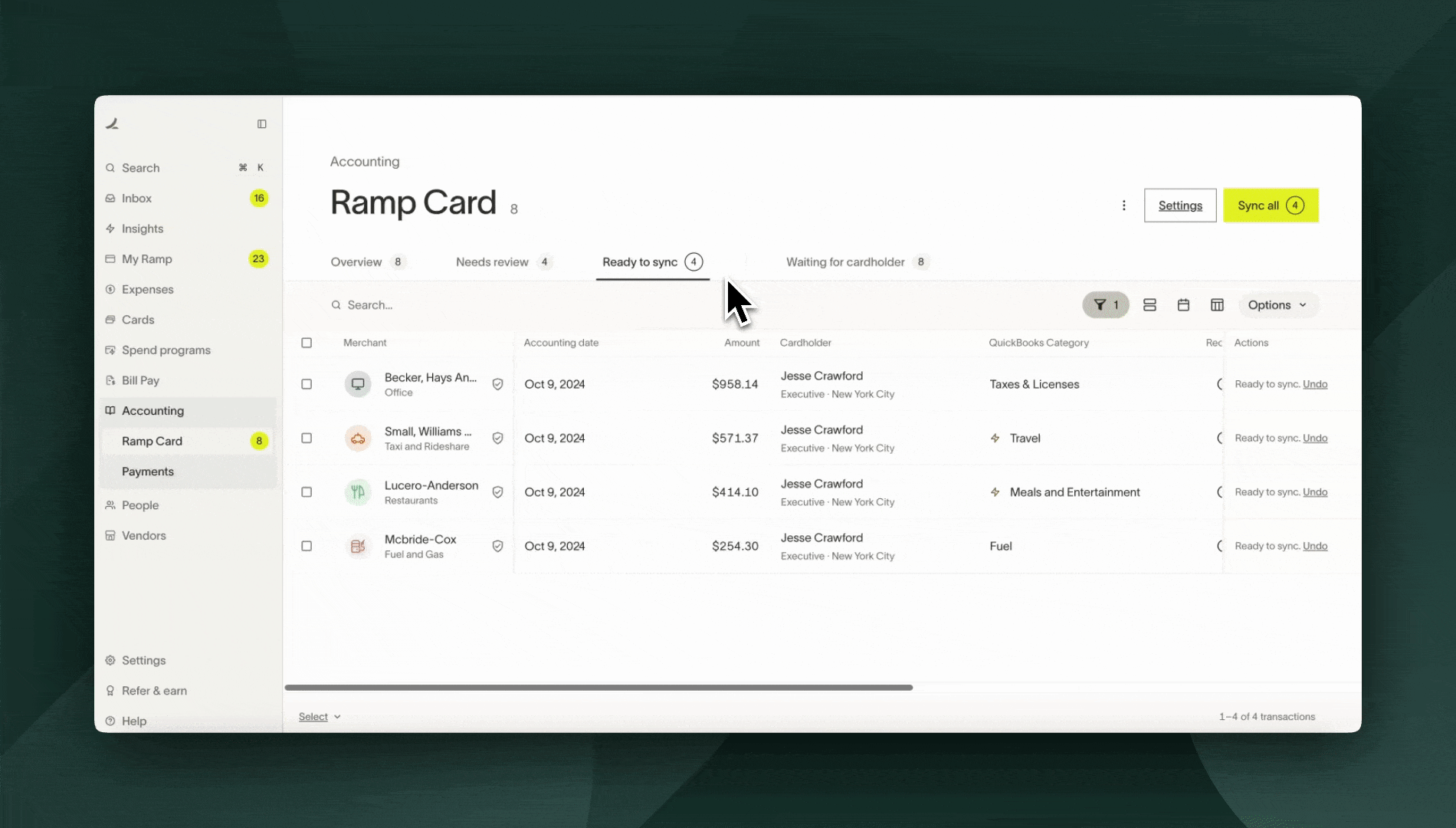Open the table columns icon
This screenshot has width=1456, height=828.
coord(1217,305)
